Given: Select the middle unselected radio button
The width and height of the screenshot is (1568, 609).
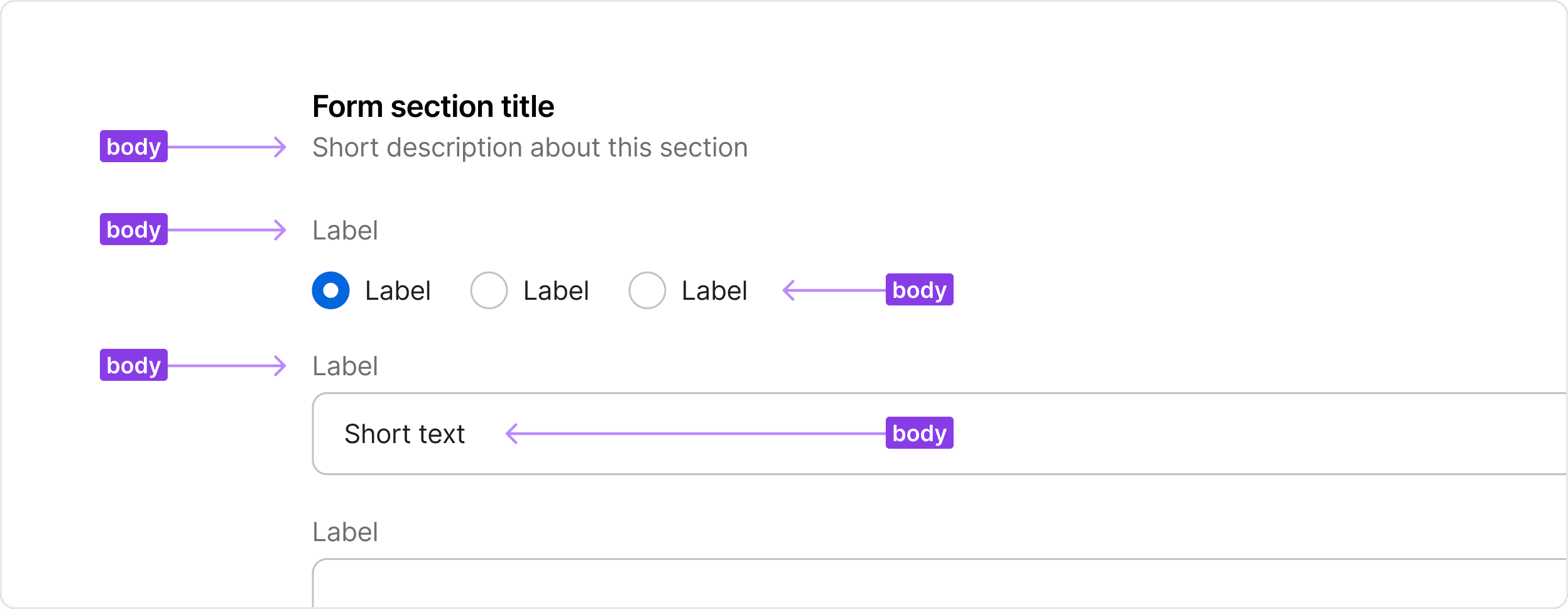Looking at the screenshot, I should 489,290.
